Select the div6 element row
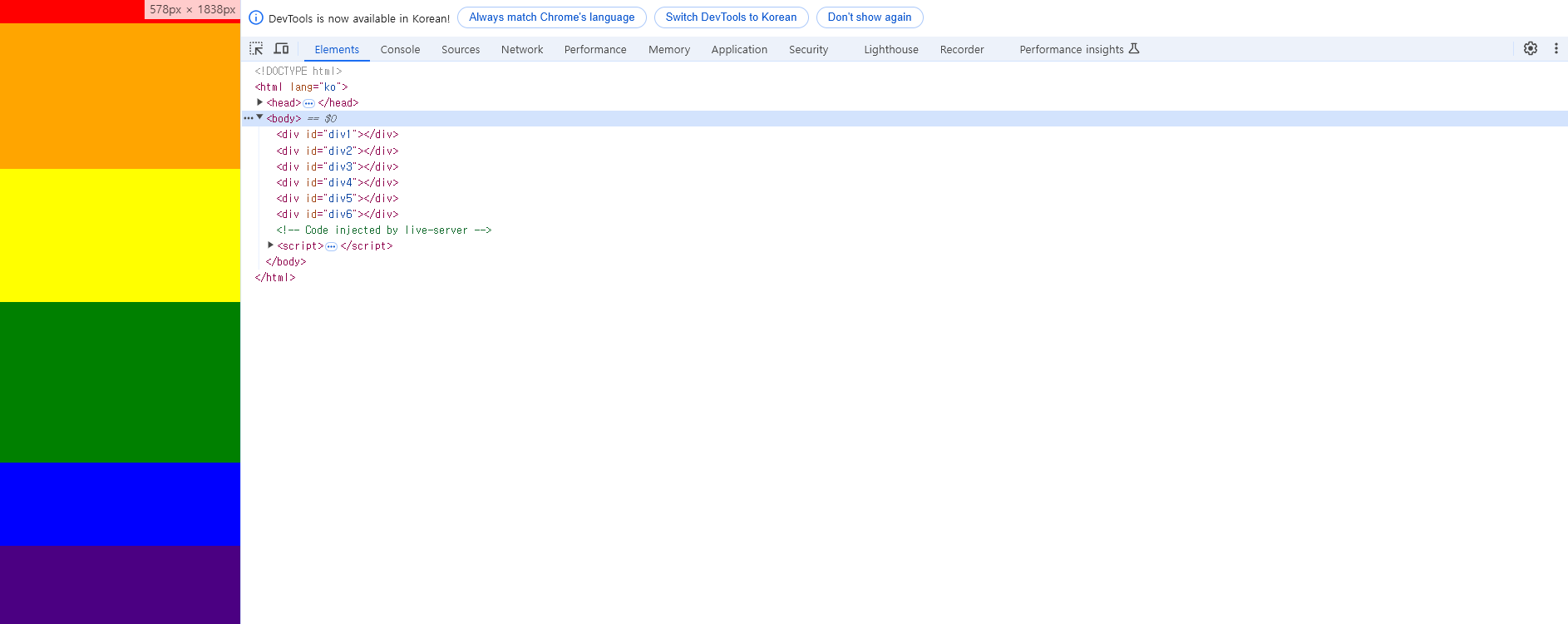This screenshot has height=624, width=1568. tap(905, 214)
